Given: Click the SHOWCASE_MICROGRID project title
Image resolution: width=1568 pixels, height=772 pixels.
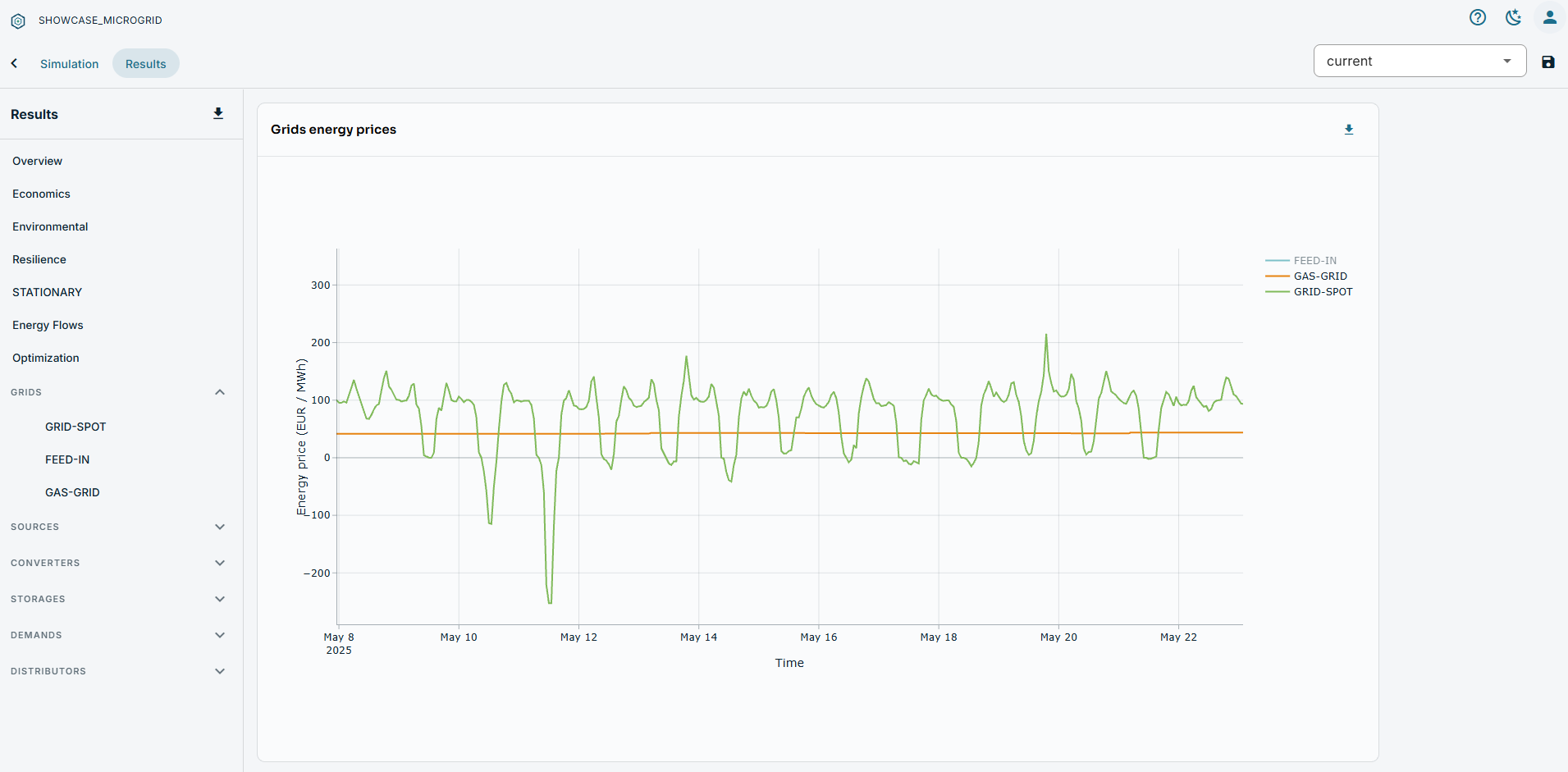Looking at the screenshot, I should click(x=100, y=21).
